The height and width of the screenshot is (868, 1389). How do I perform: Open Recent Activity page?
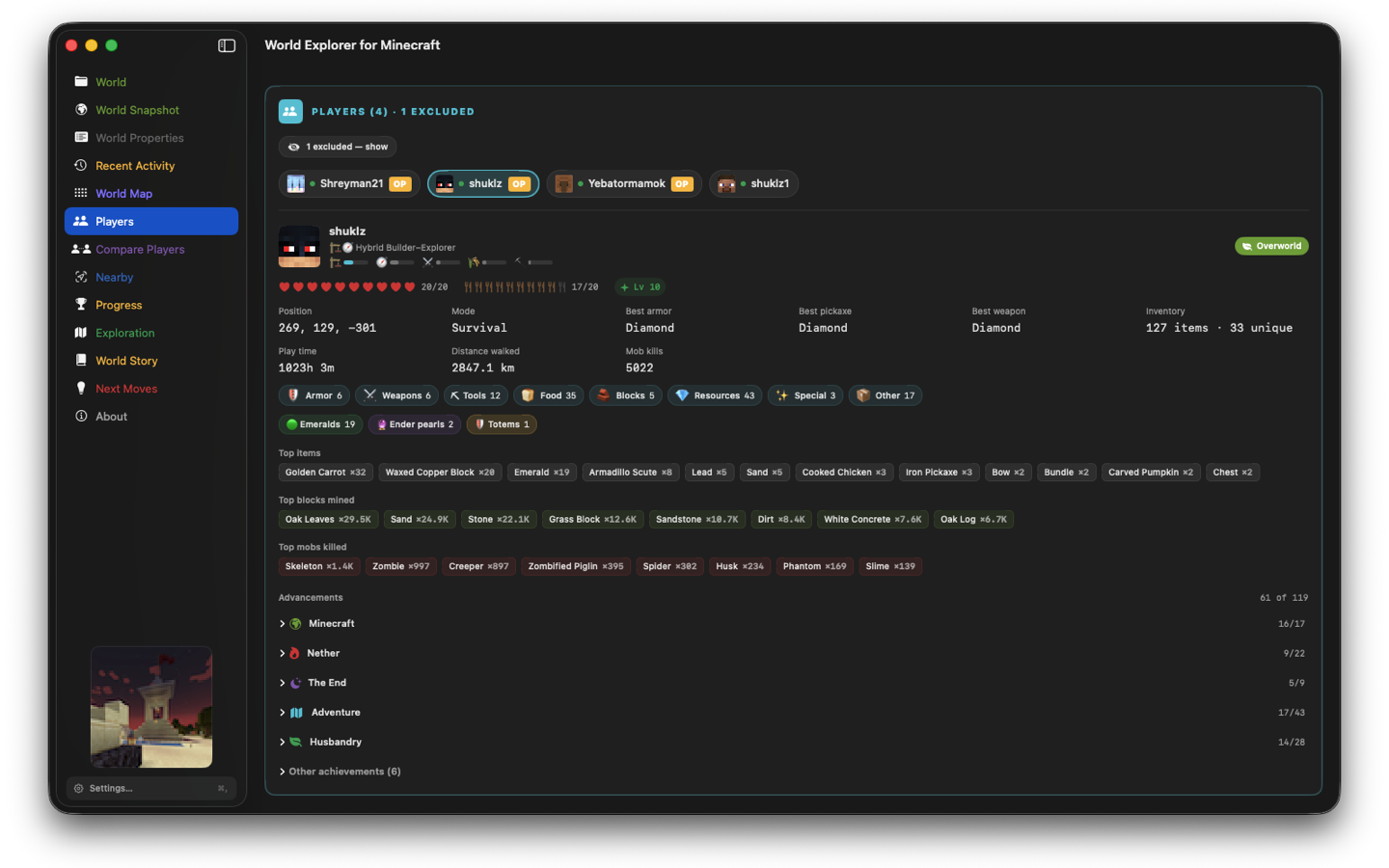pyautogui.click(x=150, y=166)
